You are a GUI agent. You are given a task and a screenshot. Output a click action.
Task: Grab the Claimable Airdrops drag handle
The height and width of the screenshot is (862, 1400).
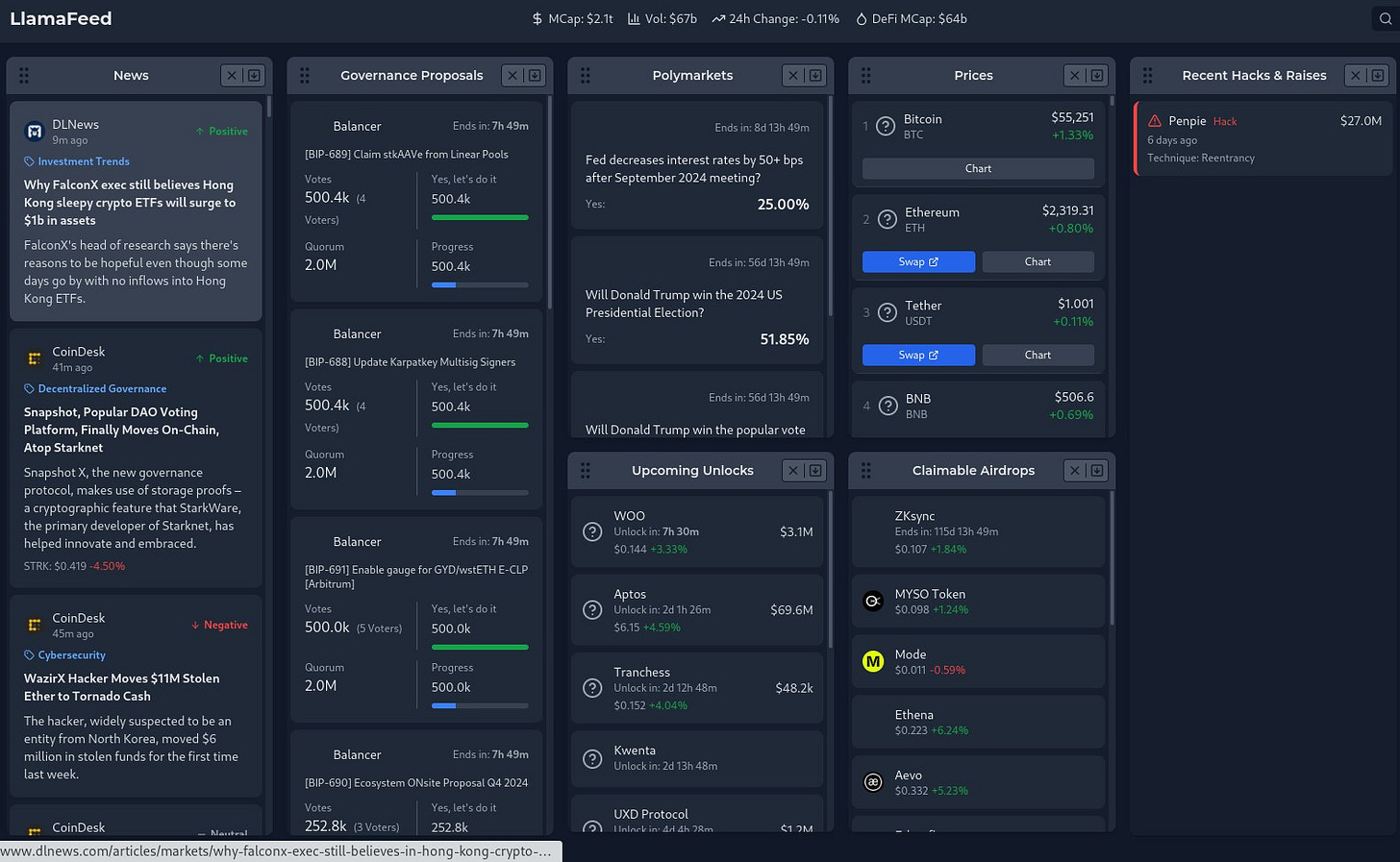(x=866, y=470)
